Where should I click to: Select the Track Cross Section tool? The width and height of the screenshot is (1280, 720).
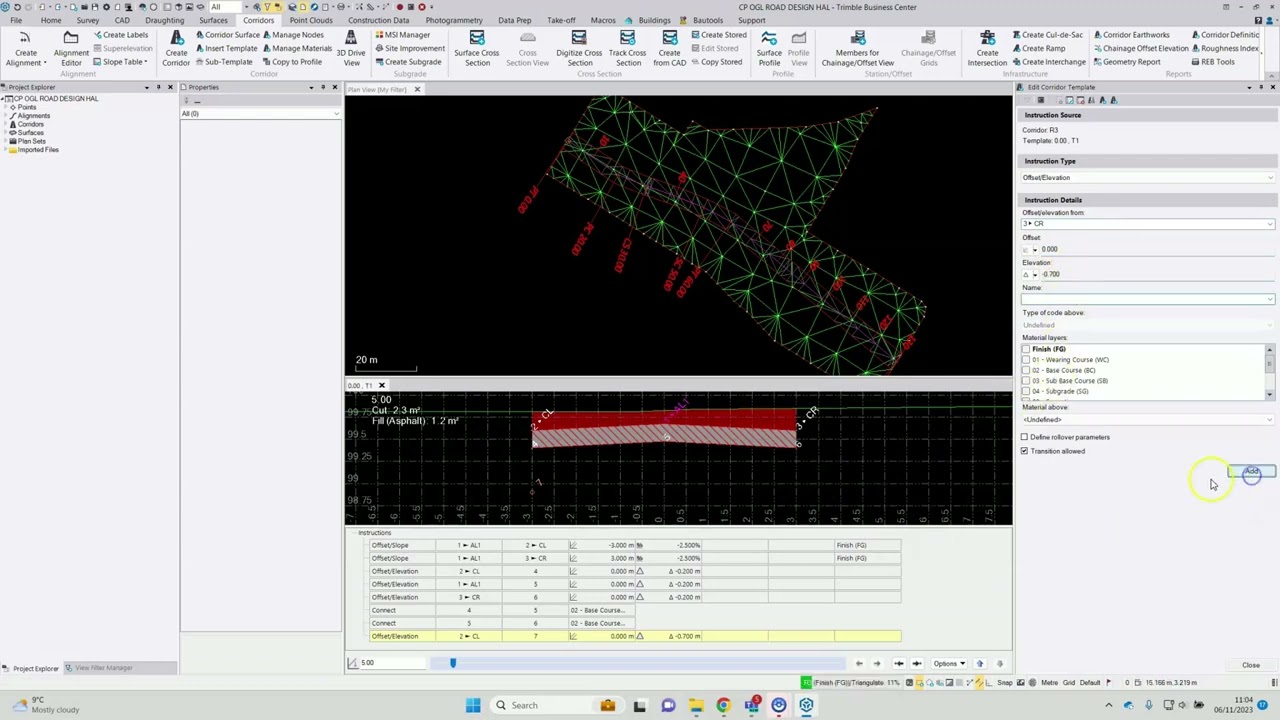click(x=627, y=48)
